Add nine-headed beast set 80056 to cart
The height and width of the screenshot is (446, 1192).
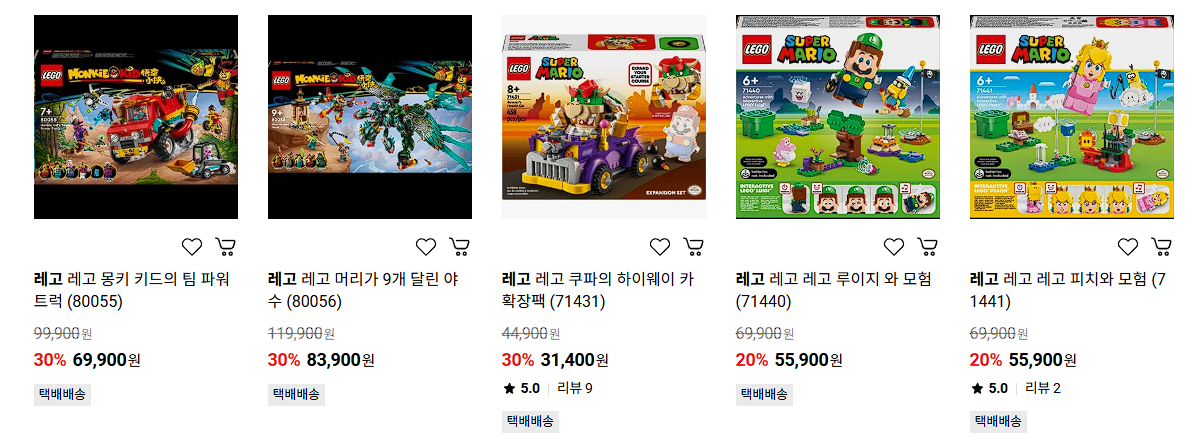pyautogui.click(x=459, y=246)
